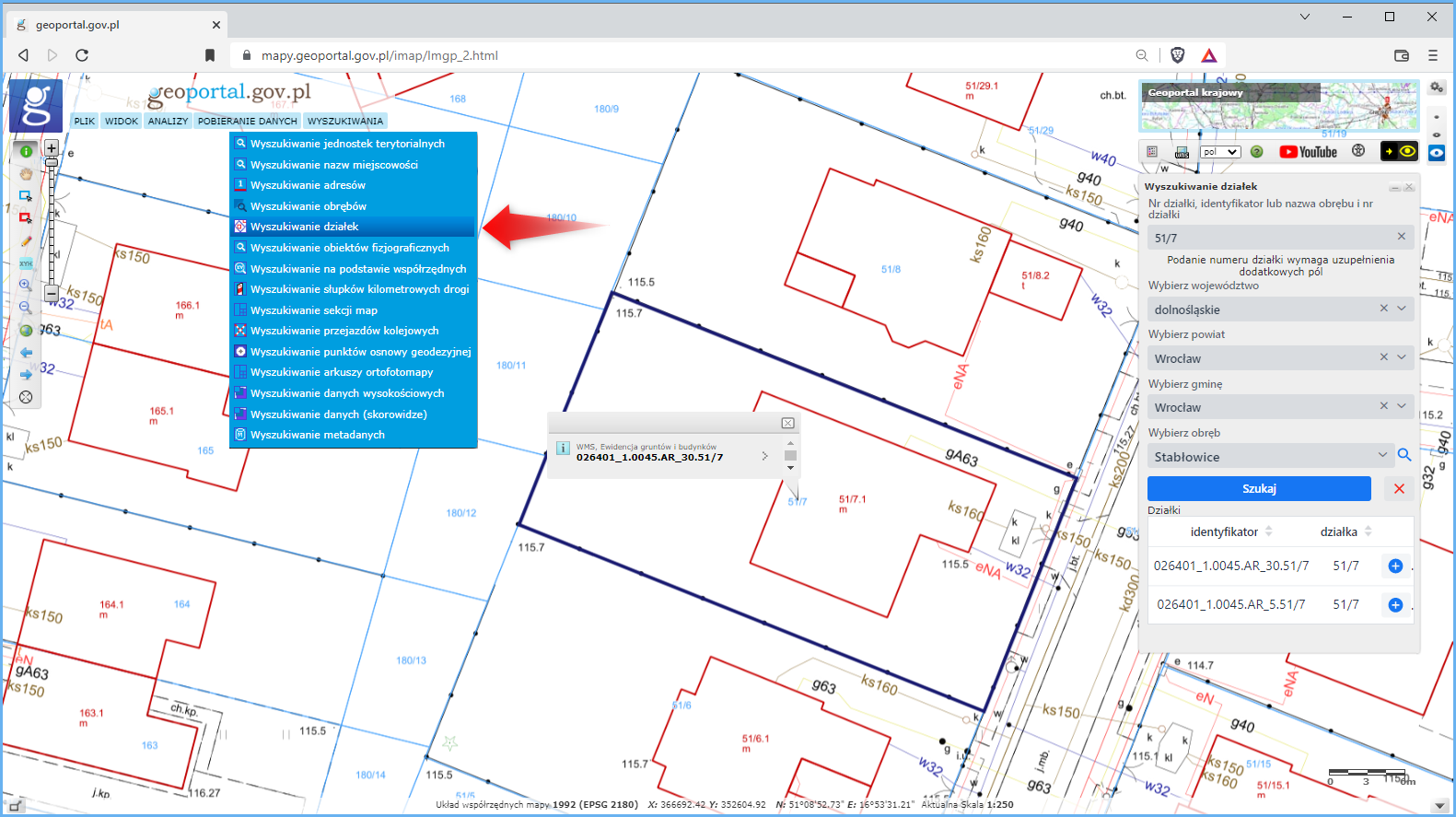Click magnifier icon beside Stabłowice field

click(x=1404, y=455)
